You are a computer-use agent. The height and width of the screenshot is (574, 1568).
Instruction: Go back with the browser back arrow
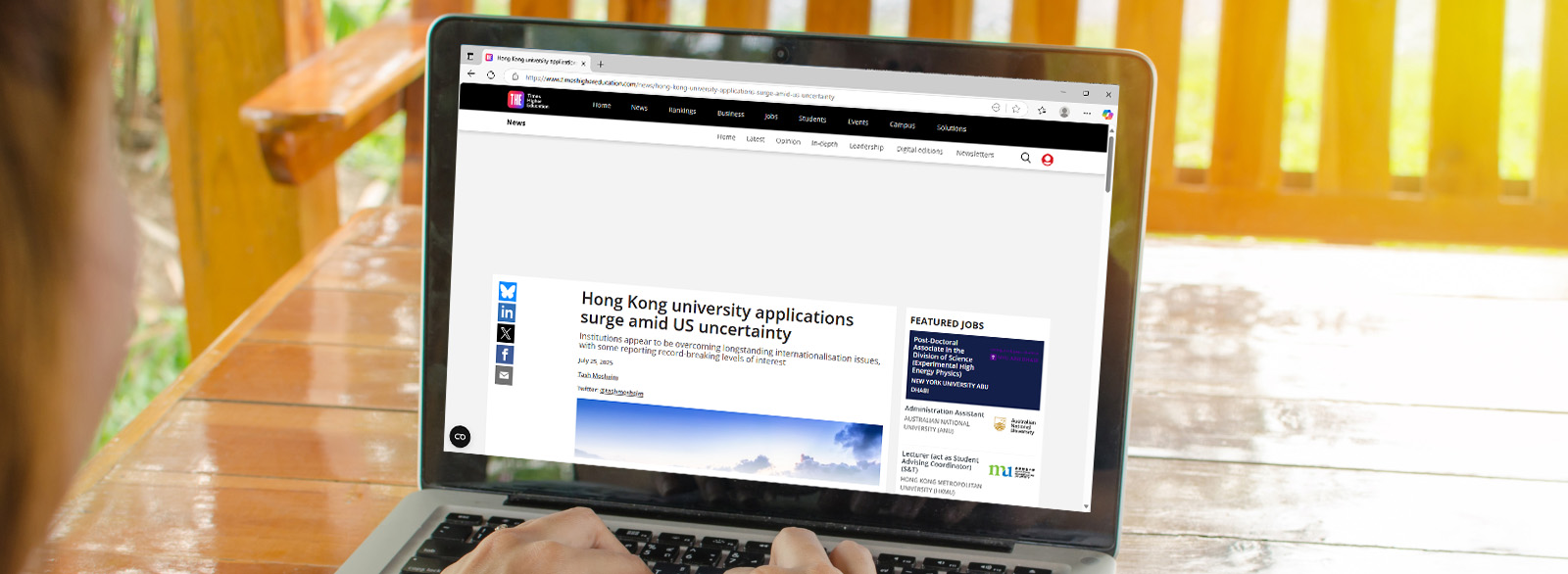(471, 73)
